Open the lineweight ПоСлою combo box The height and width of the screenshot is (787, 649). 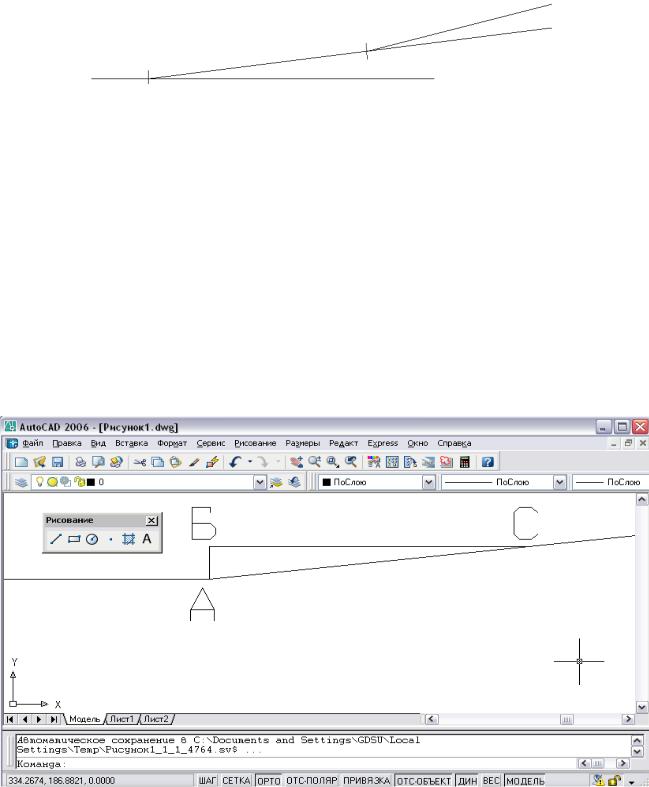point(610,482)
